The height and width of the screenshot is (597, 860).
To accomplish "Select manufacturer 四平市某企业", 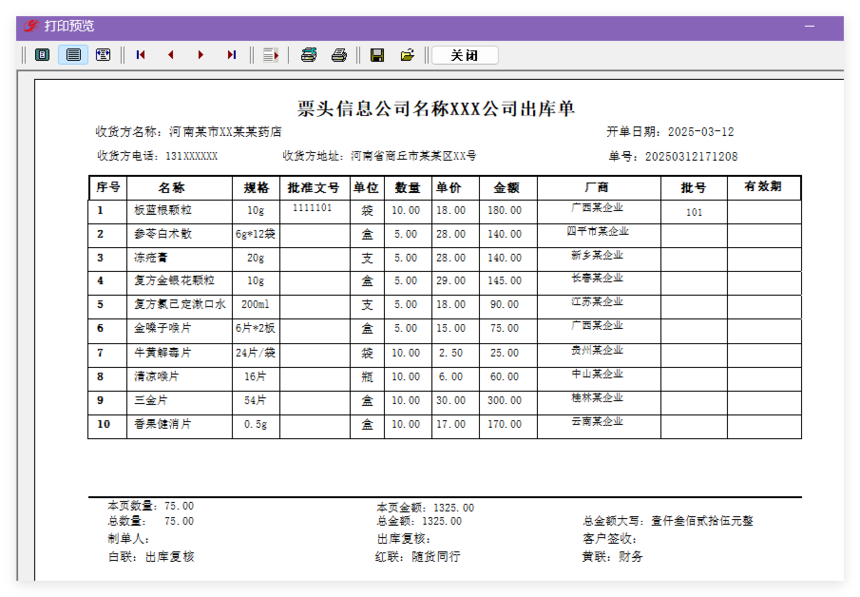I will point(597,231).
